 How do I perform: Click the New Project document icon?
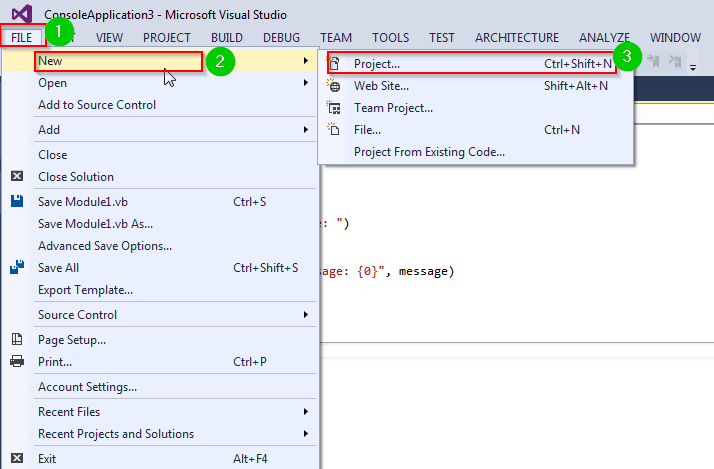335,63
